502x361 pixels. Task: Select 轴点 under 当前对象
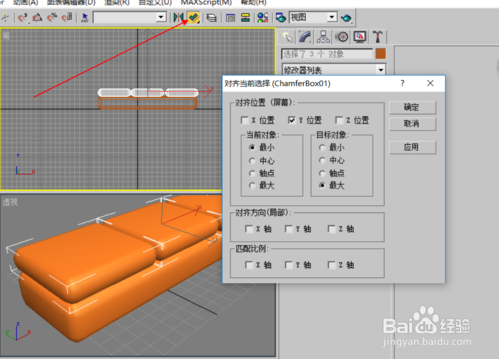[252, 173]
